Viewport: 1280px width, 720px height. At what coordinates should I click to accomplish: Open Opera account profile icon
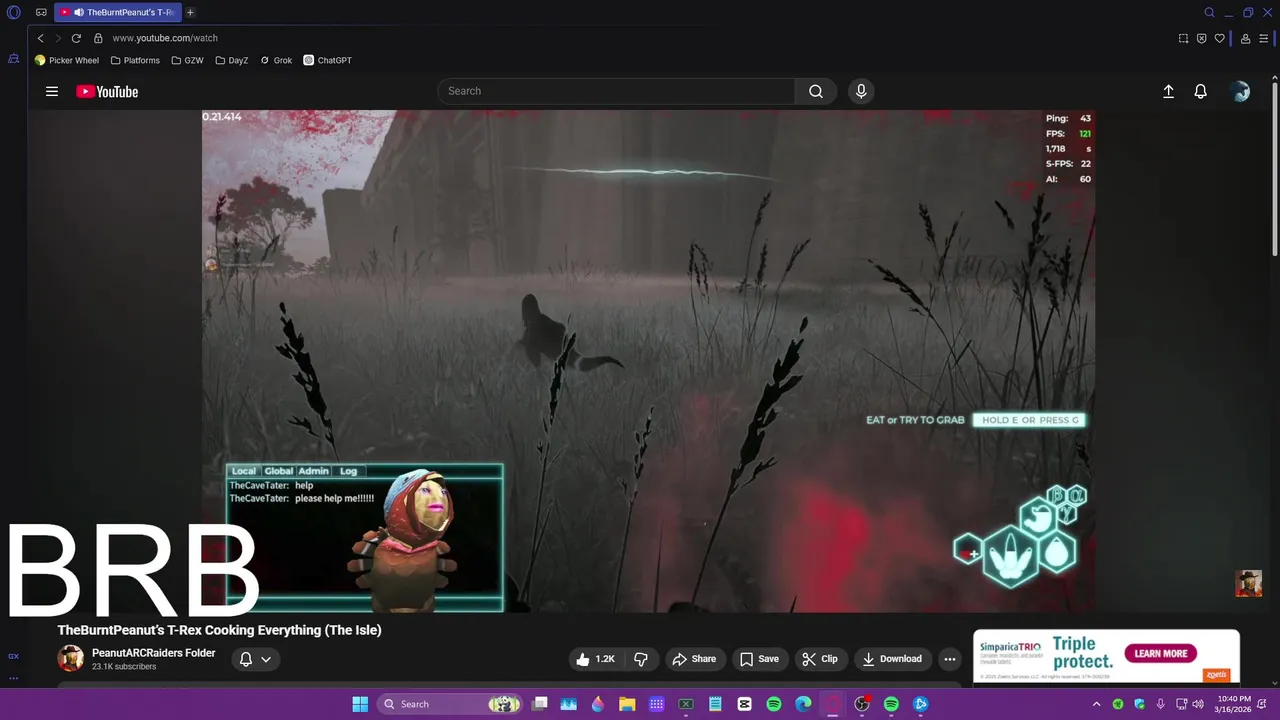click(1245, 38)
